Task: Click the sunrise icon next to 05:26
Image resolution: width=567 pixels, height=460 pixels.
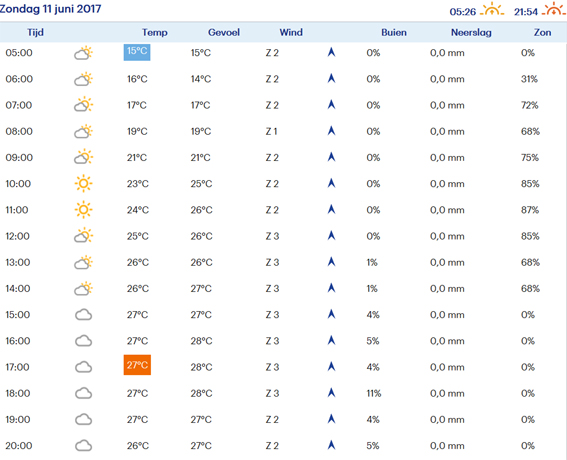Action: pos(492,9)
